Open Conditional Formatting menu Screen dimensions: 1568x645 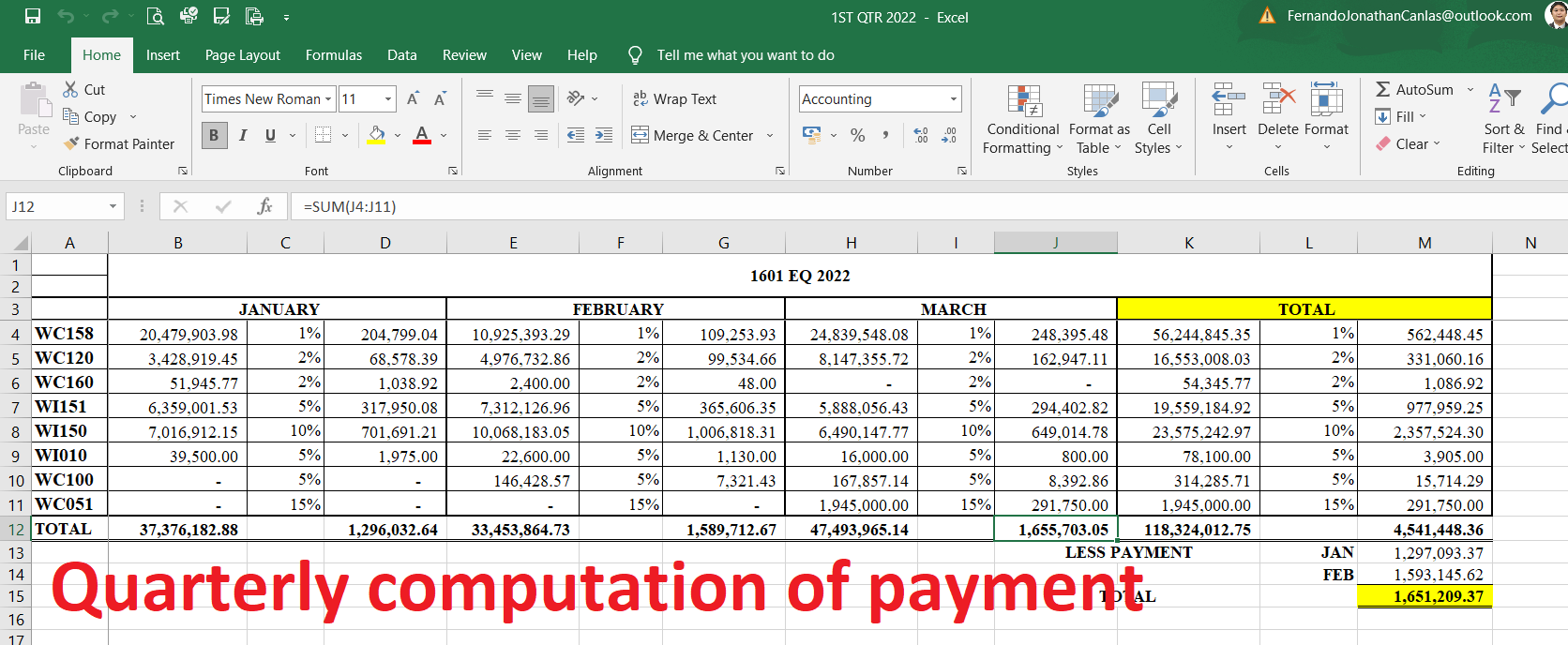[1023, 120]
